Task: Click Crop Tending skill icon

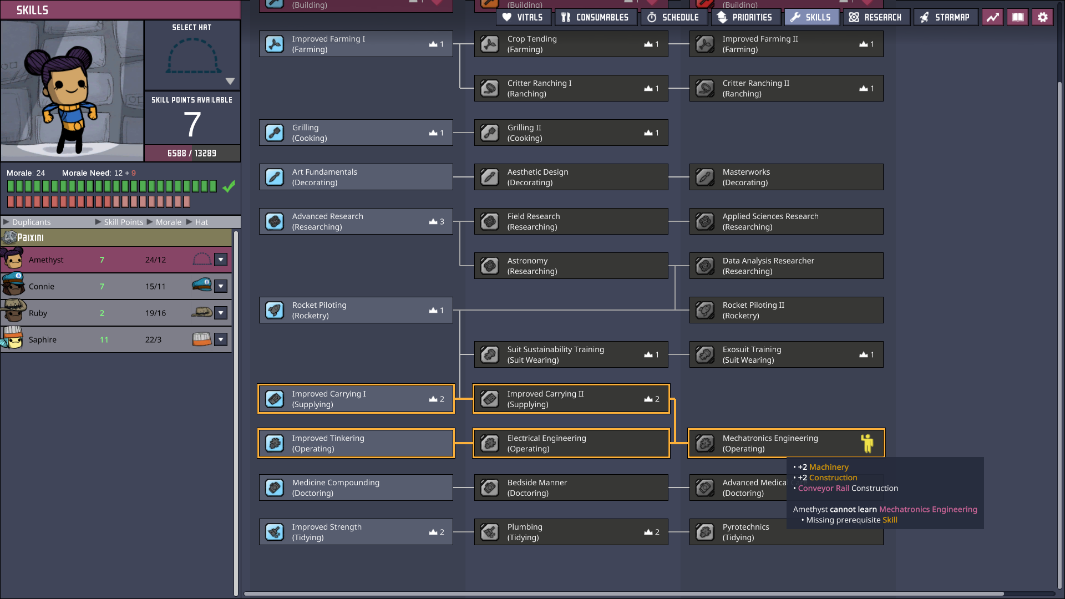Action: coord(490,44)
